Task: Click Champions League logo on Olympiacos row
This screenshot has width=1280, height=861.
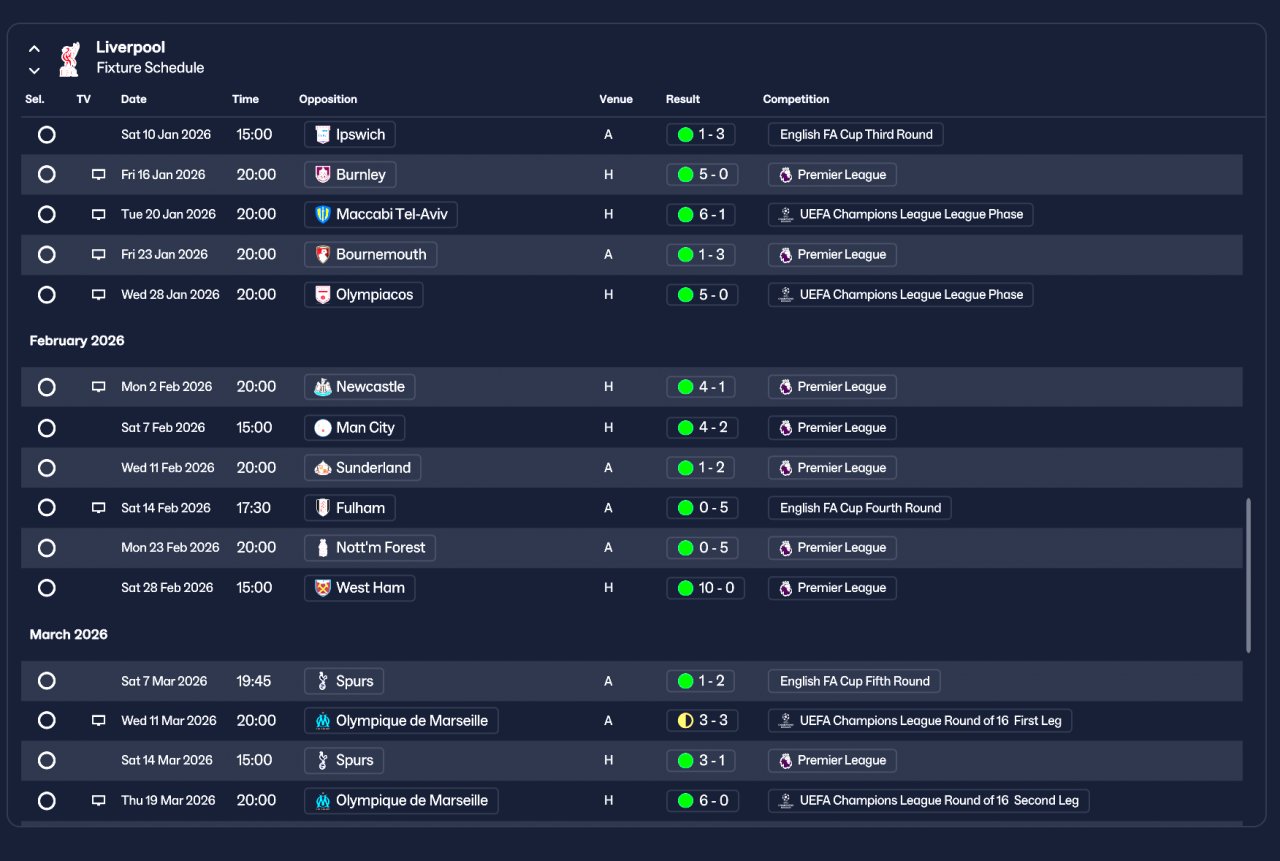Action: (x=786, y=295)
